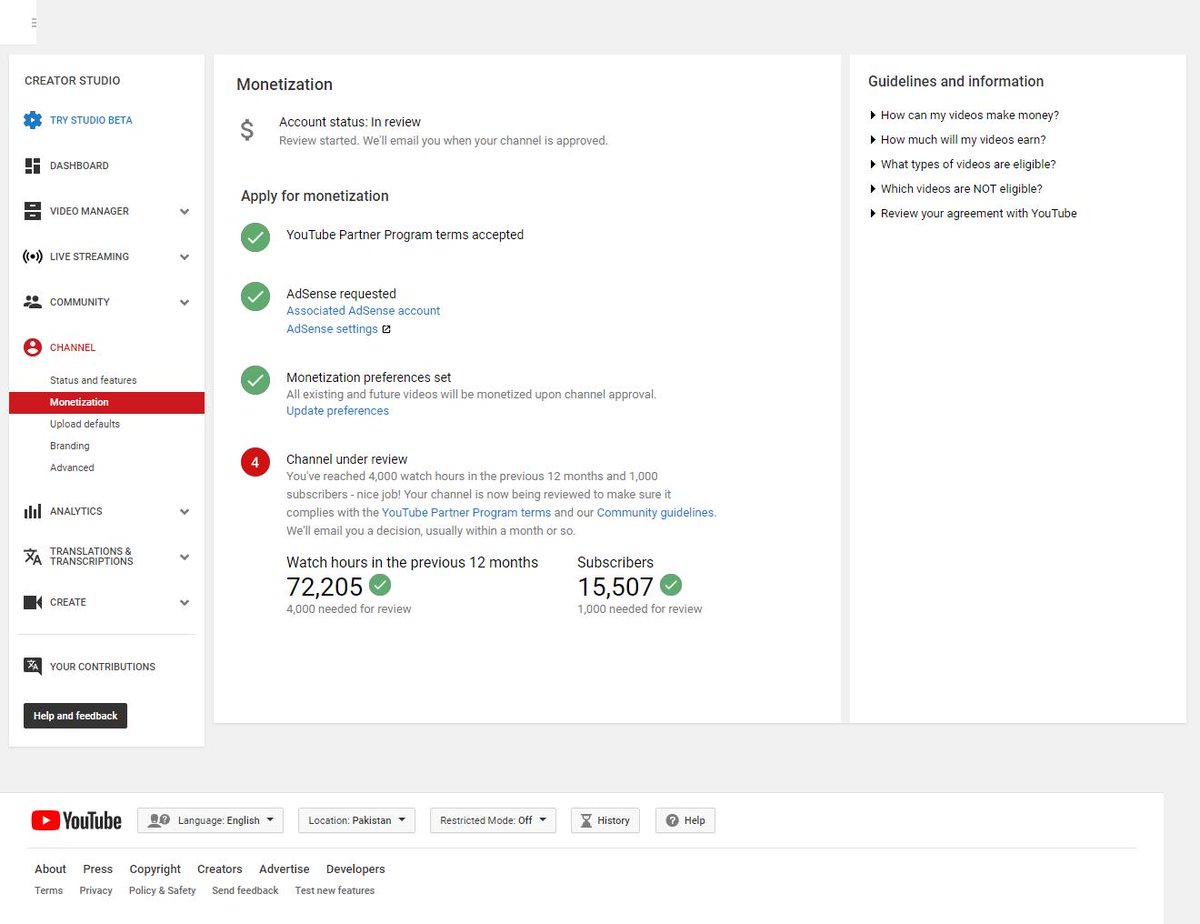This screenshot has height=924, width=1200.
Task: Click green checkmark beside AdSense requested
Action: (256, 297)
